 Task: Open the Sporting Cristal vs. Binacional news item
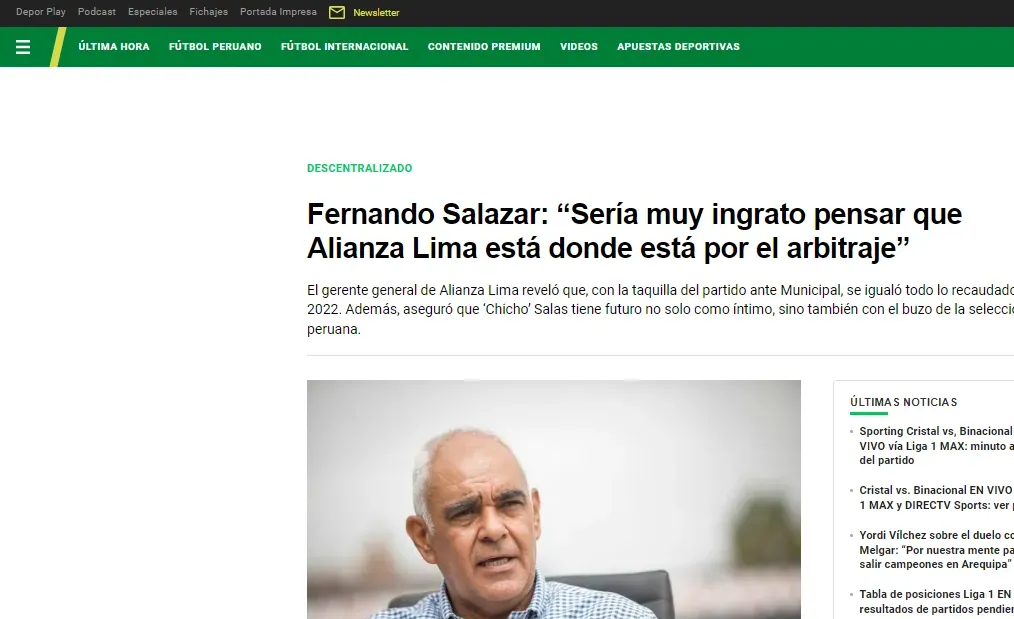(x=936, y=446)
